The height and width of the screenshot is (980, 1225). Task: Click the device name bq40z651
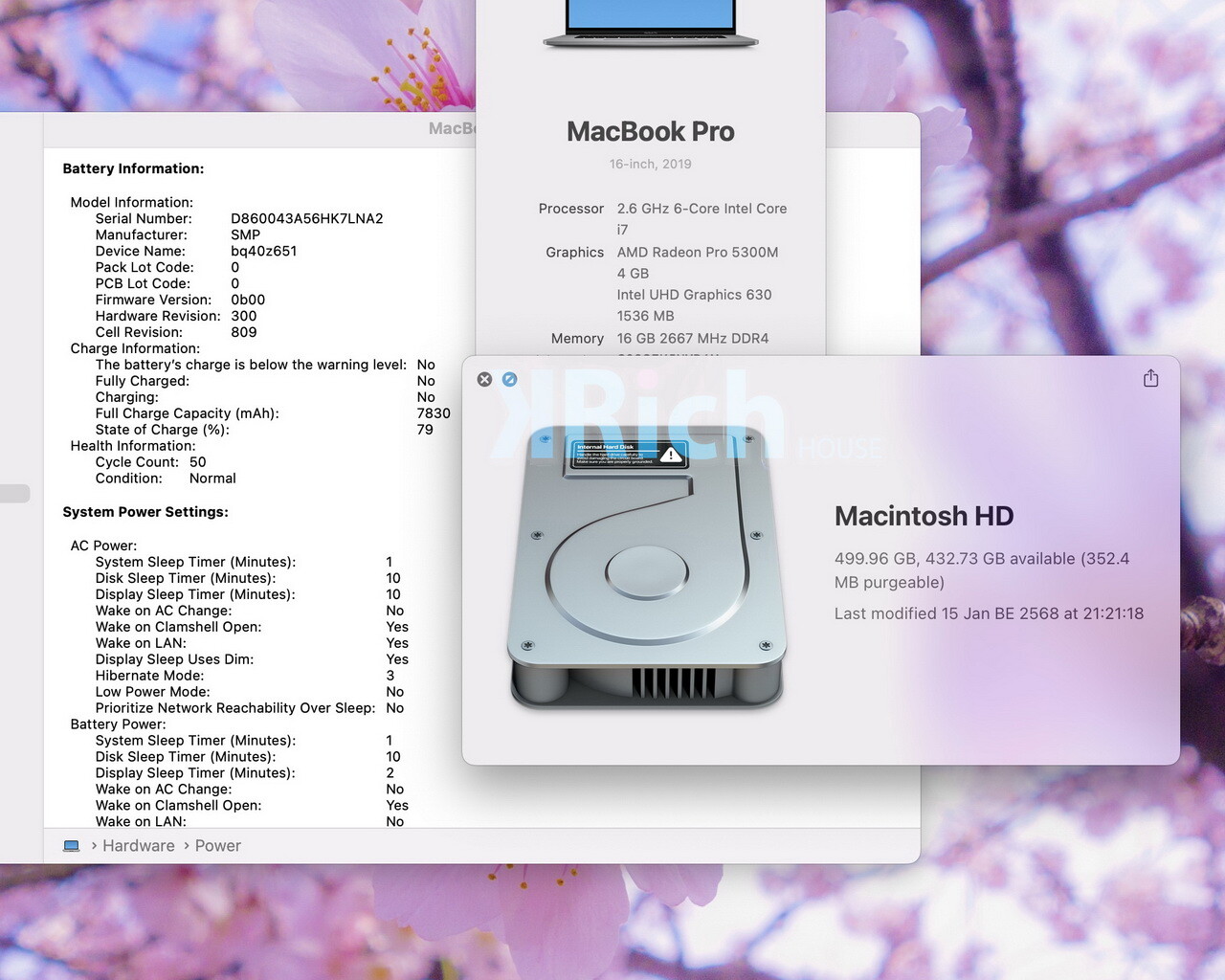point(264,251)
